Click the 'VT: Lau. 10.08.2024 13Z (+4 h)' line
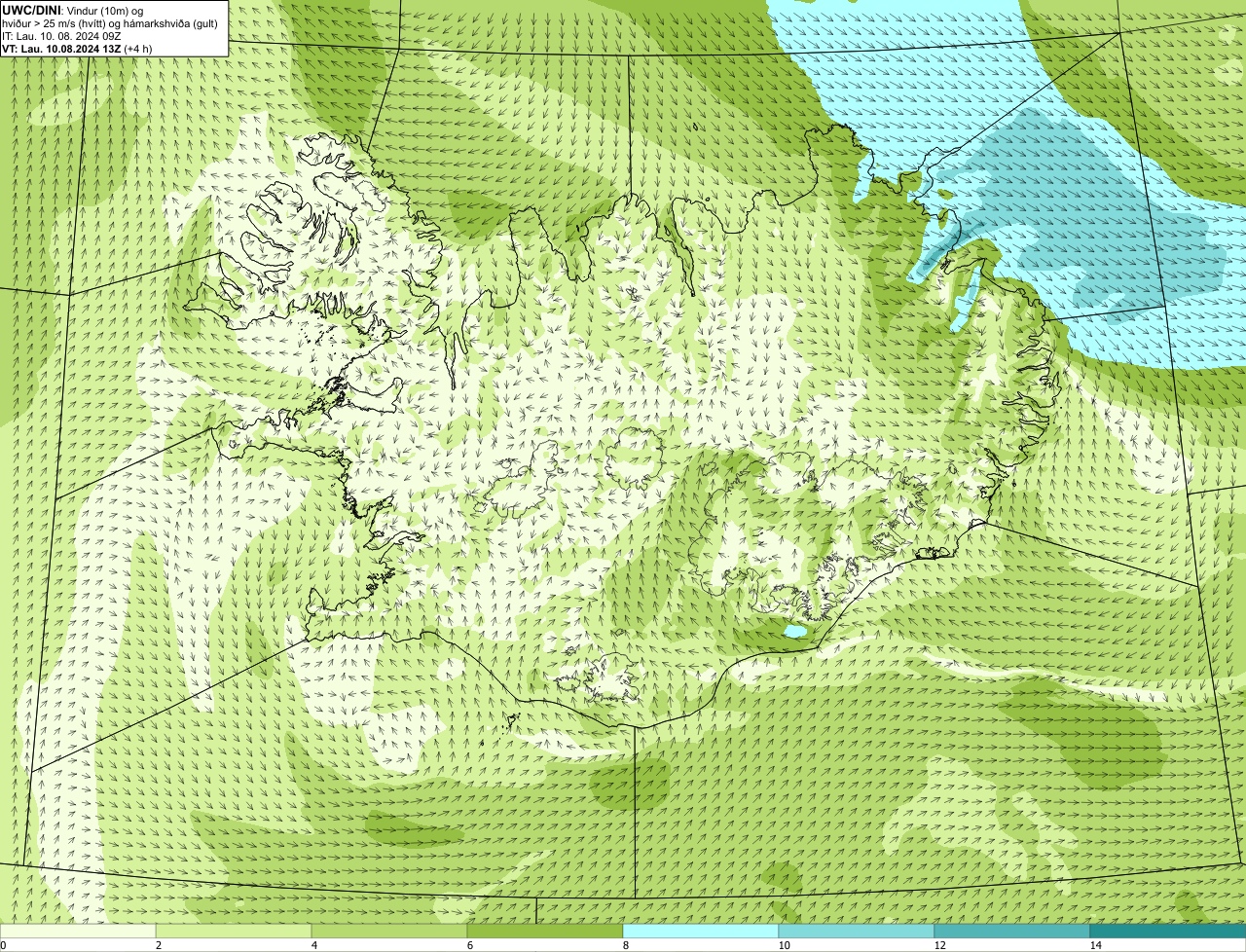The image size is (1246, 952). tap(77, 48)
